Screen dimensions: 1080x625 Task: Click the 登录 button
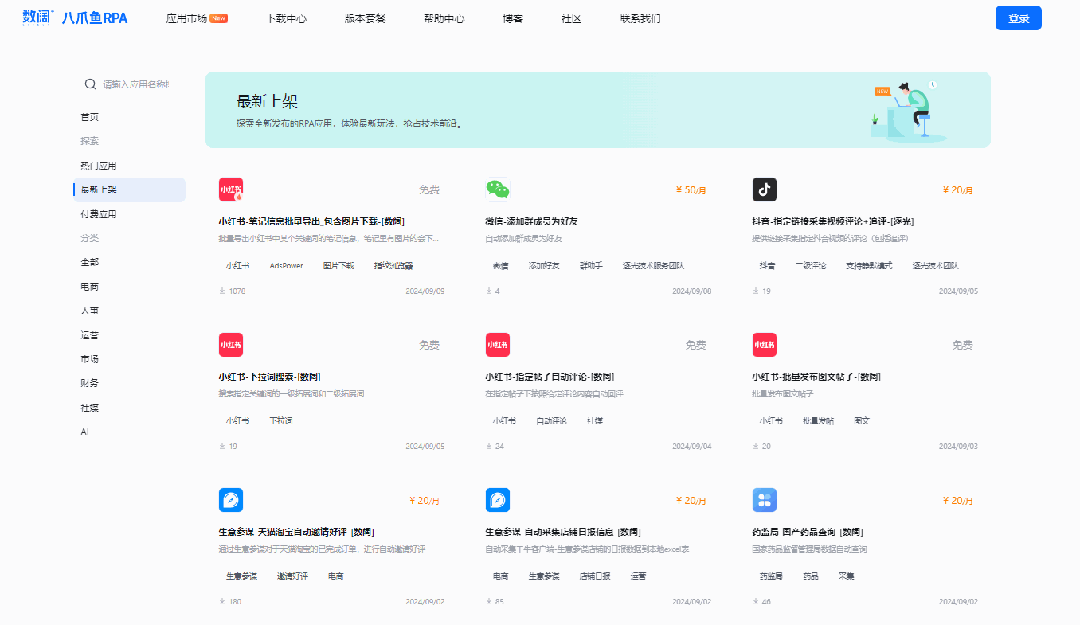[x=1018, y=18]
